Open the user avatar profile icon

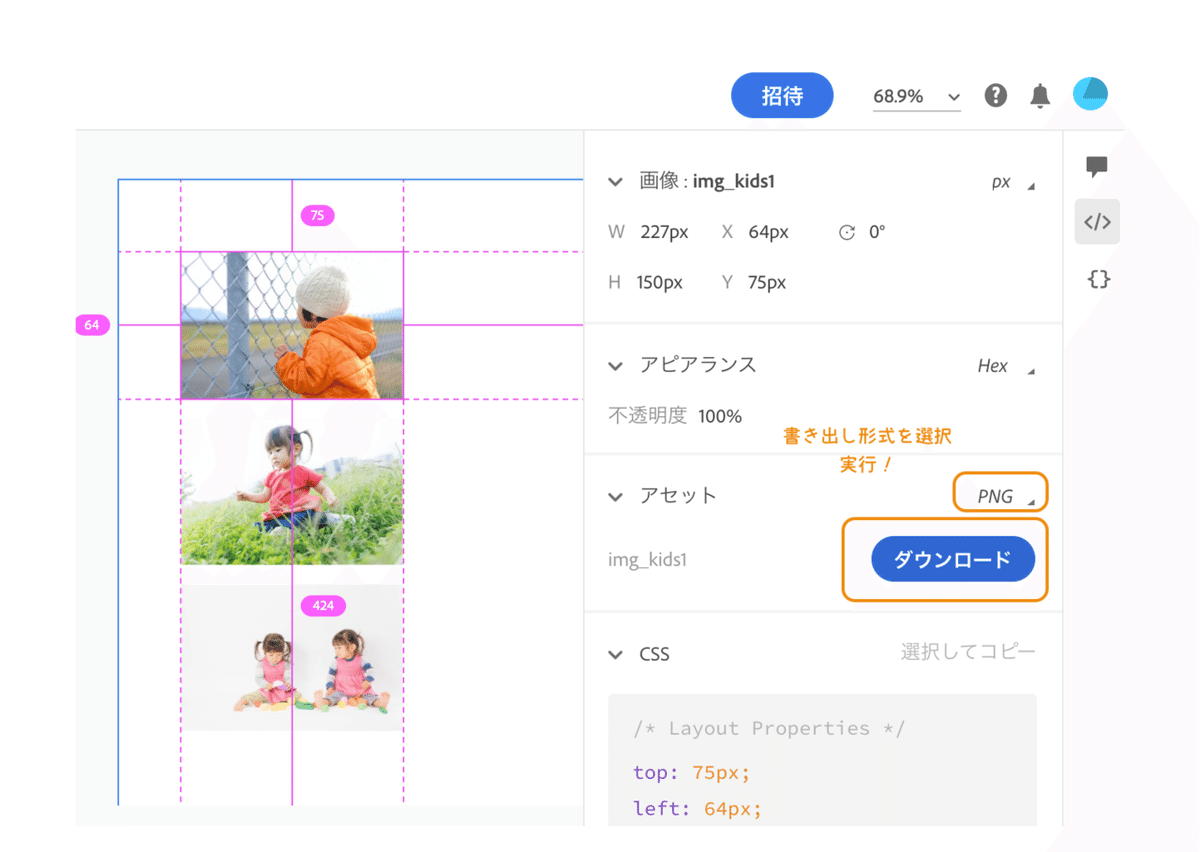[1090, 93]
